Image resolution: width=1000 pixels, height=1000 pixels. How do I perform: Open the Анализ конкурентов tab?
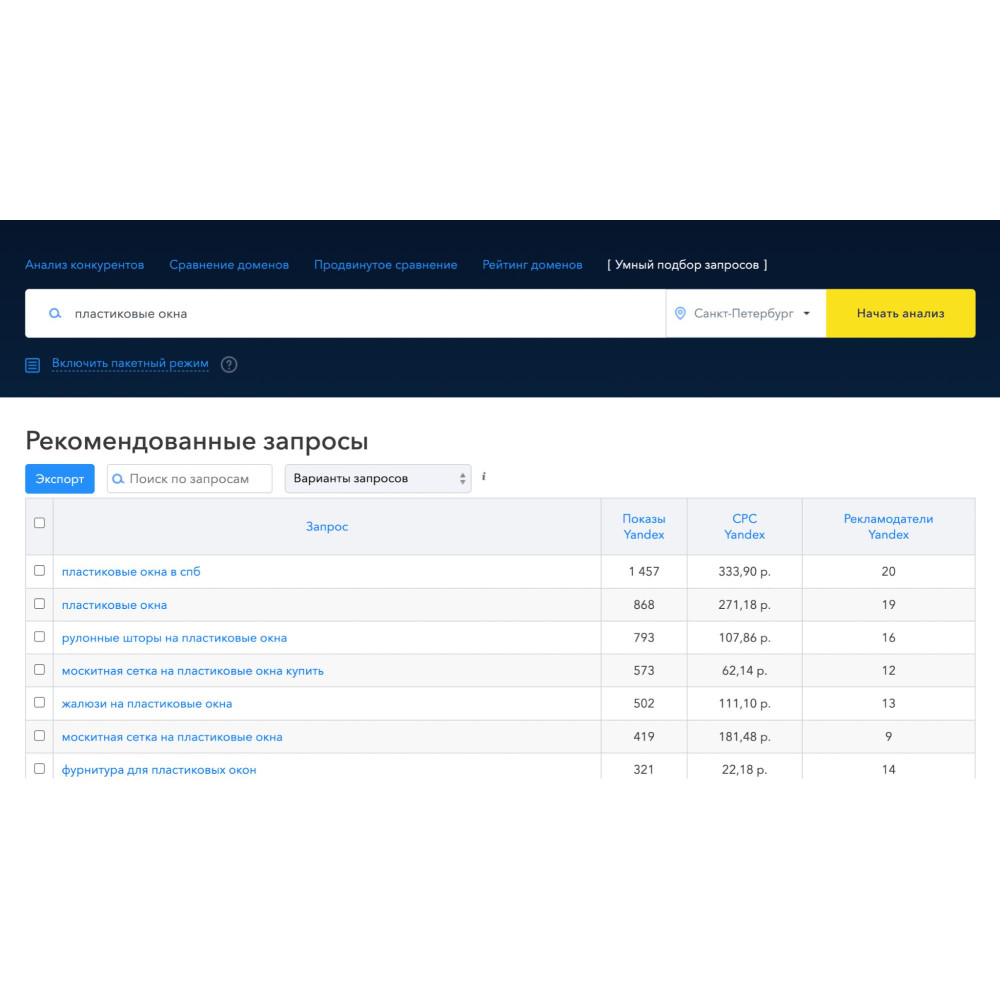coord(84,265)
